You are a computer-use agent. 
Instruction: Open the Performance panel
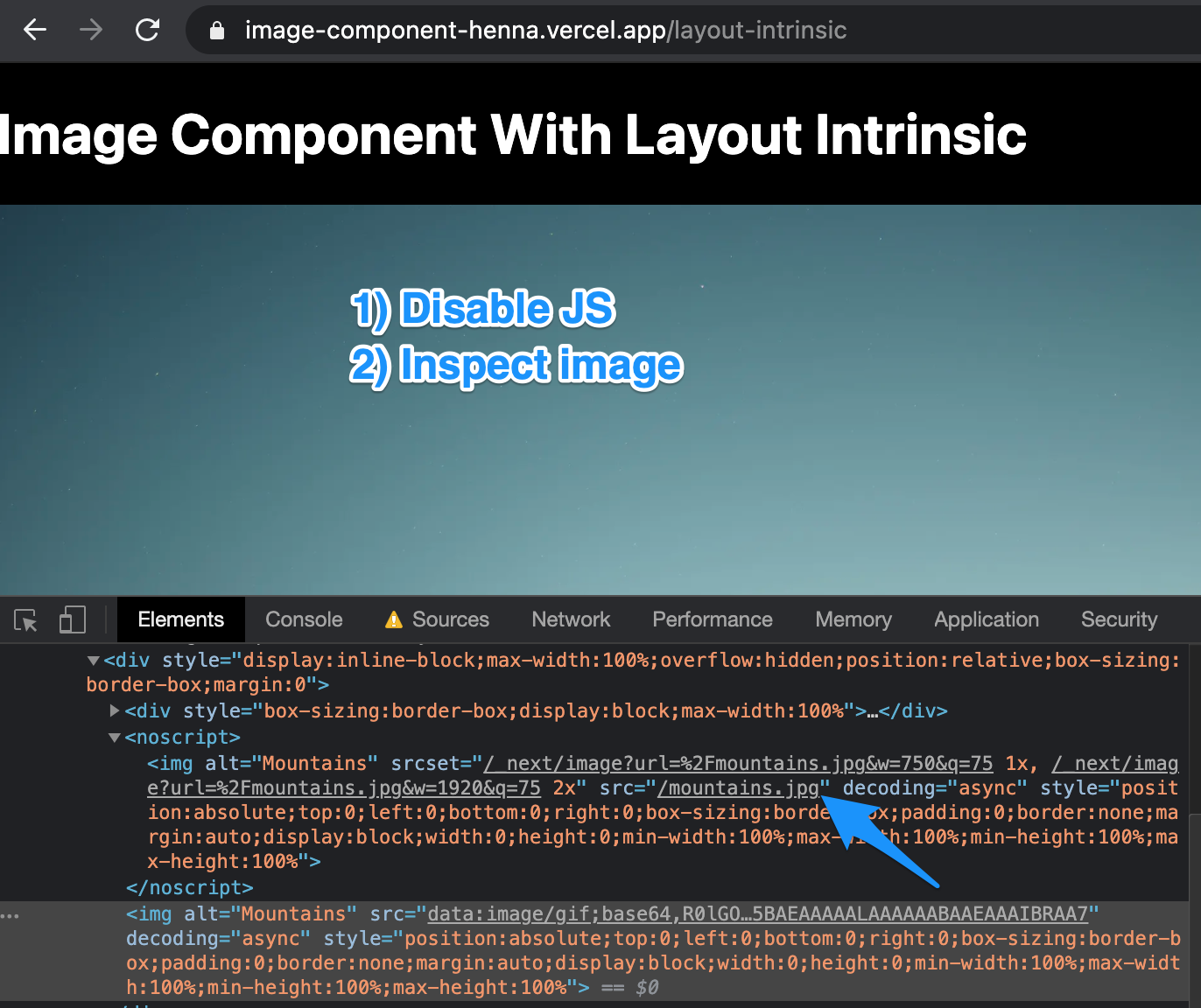click(x=712, y=619)
